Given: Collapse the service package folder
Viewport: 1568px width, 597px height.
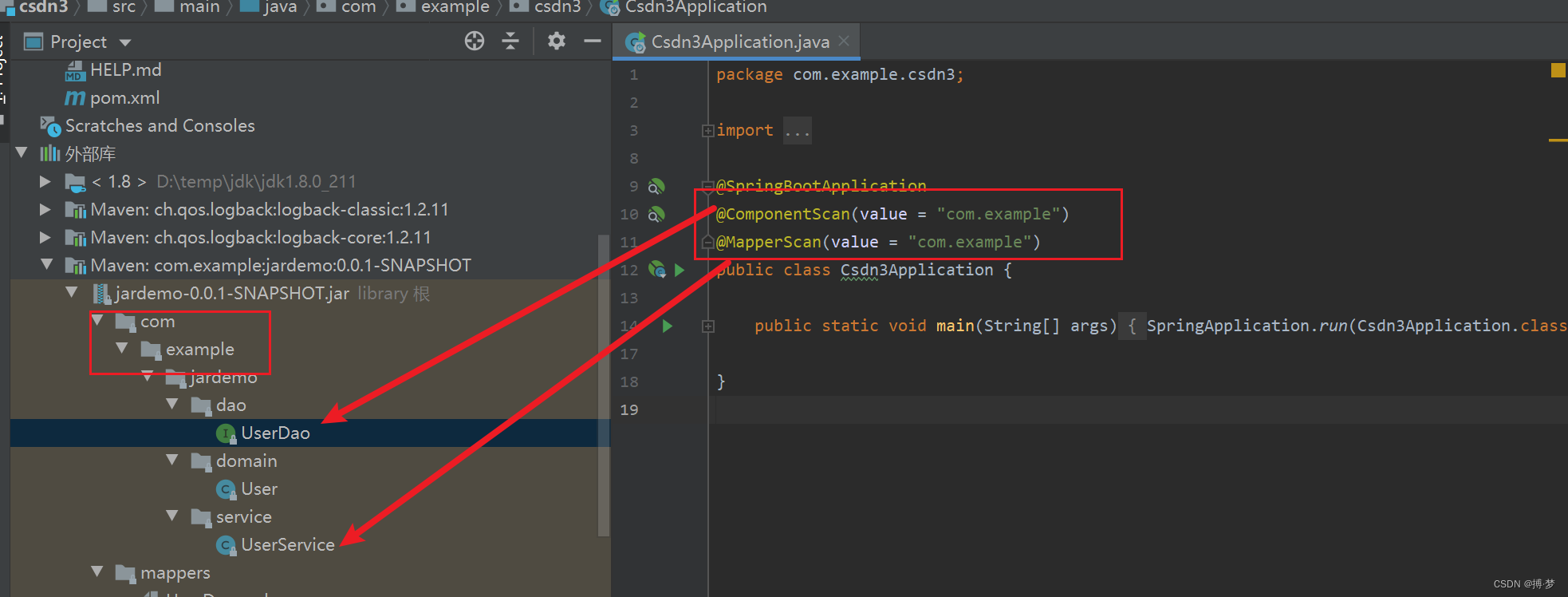Looking at the screenshot, I should tap(172, 516).
